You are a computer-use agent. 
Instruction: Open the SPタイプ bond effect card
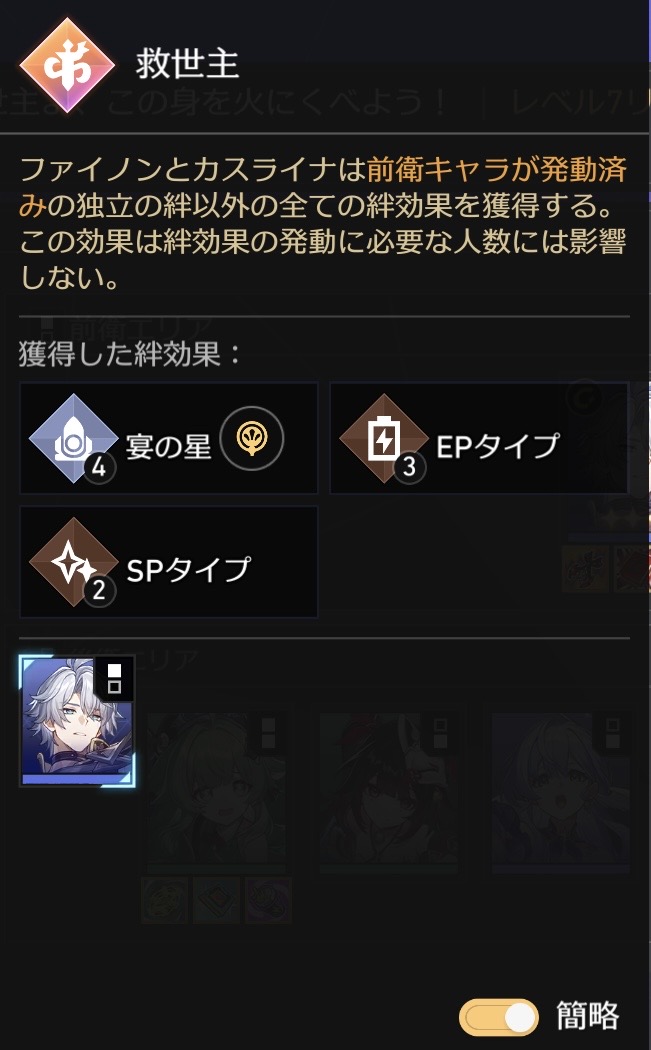coord(169,562)
